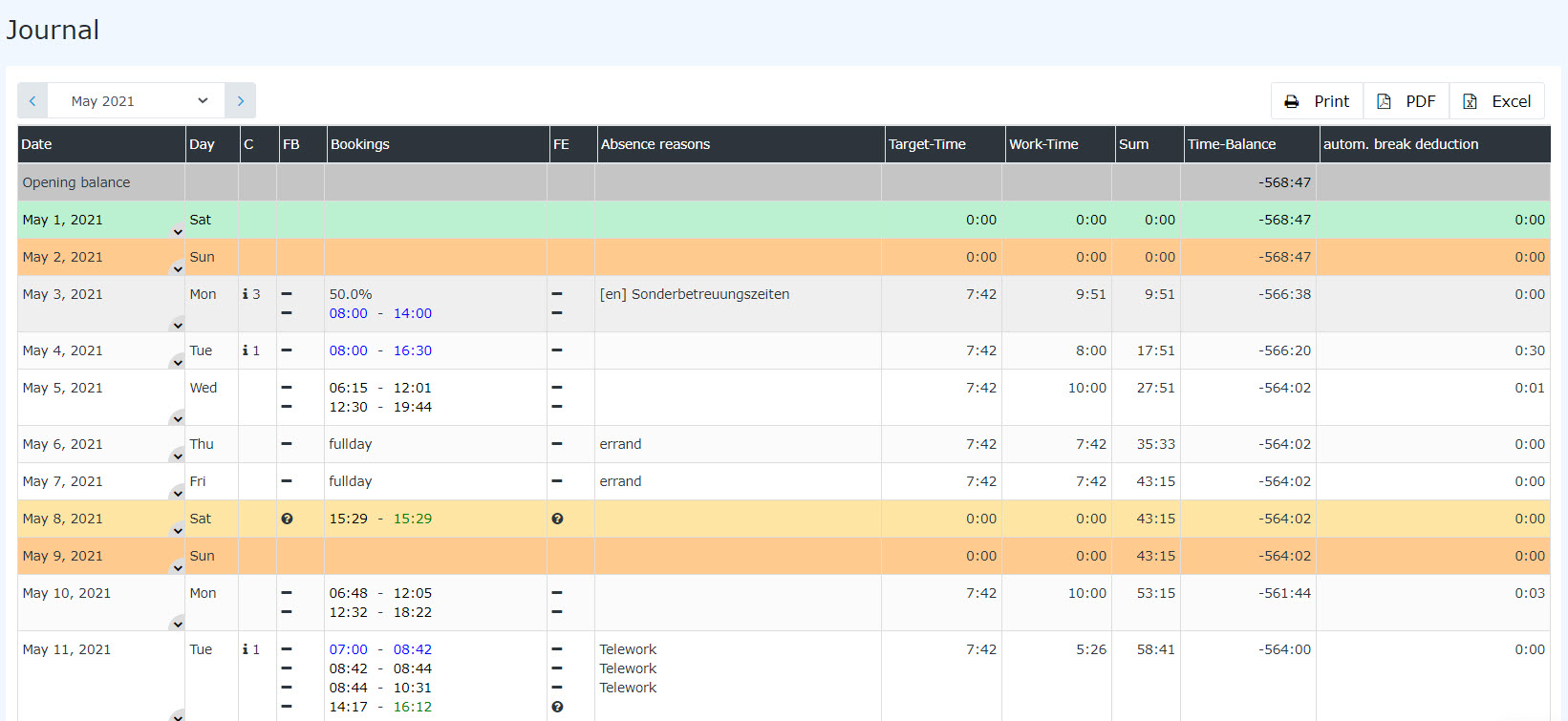Expand the May 5, 2021 row chevron
The height and width of the screenshot is (721, 1568).
(178, 418)
